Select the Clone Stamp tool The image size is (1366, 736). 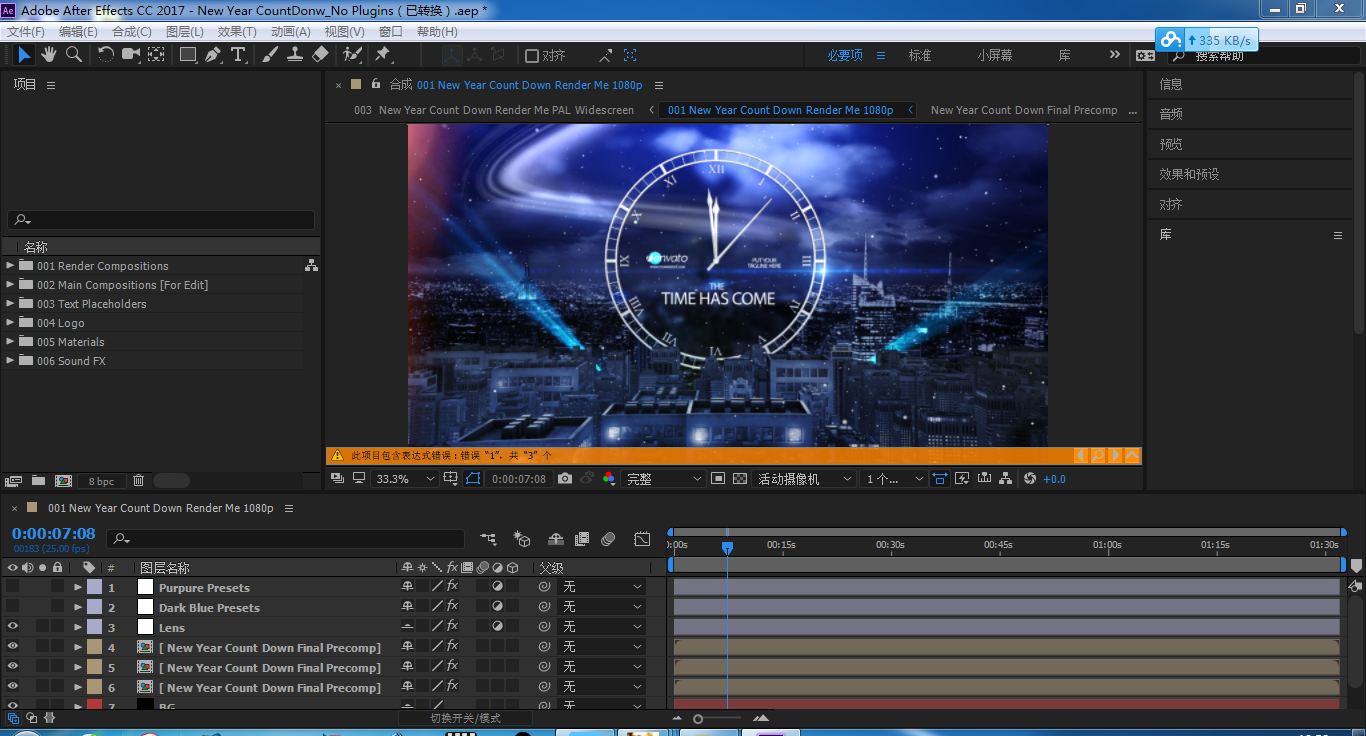(x=295, y=55)
